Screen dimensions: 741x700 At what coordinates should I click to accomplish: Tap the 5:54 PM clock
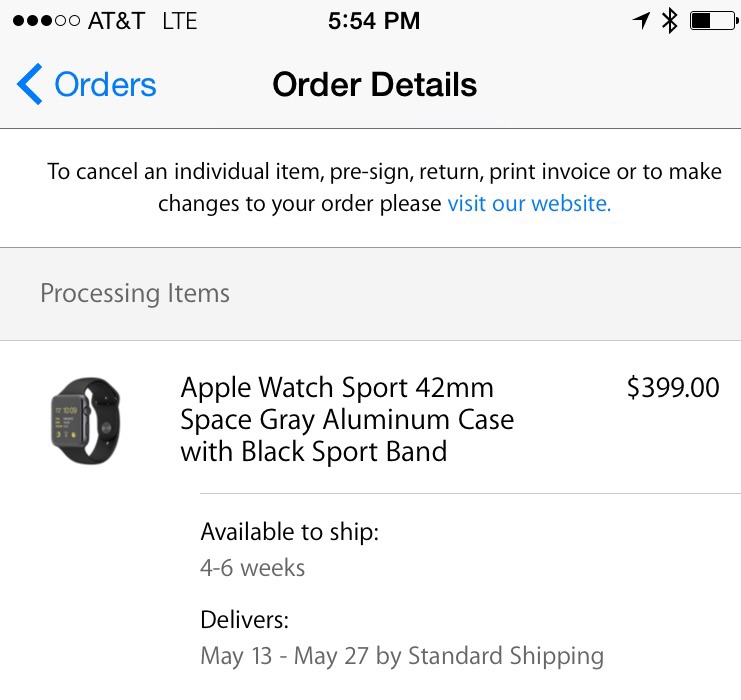point(374,21)
